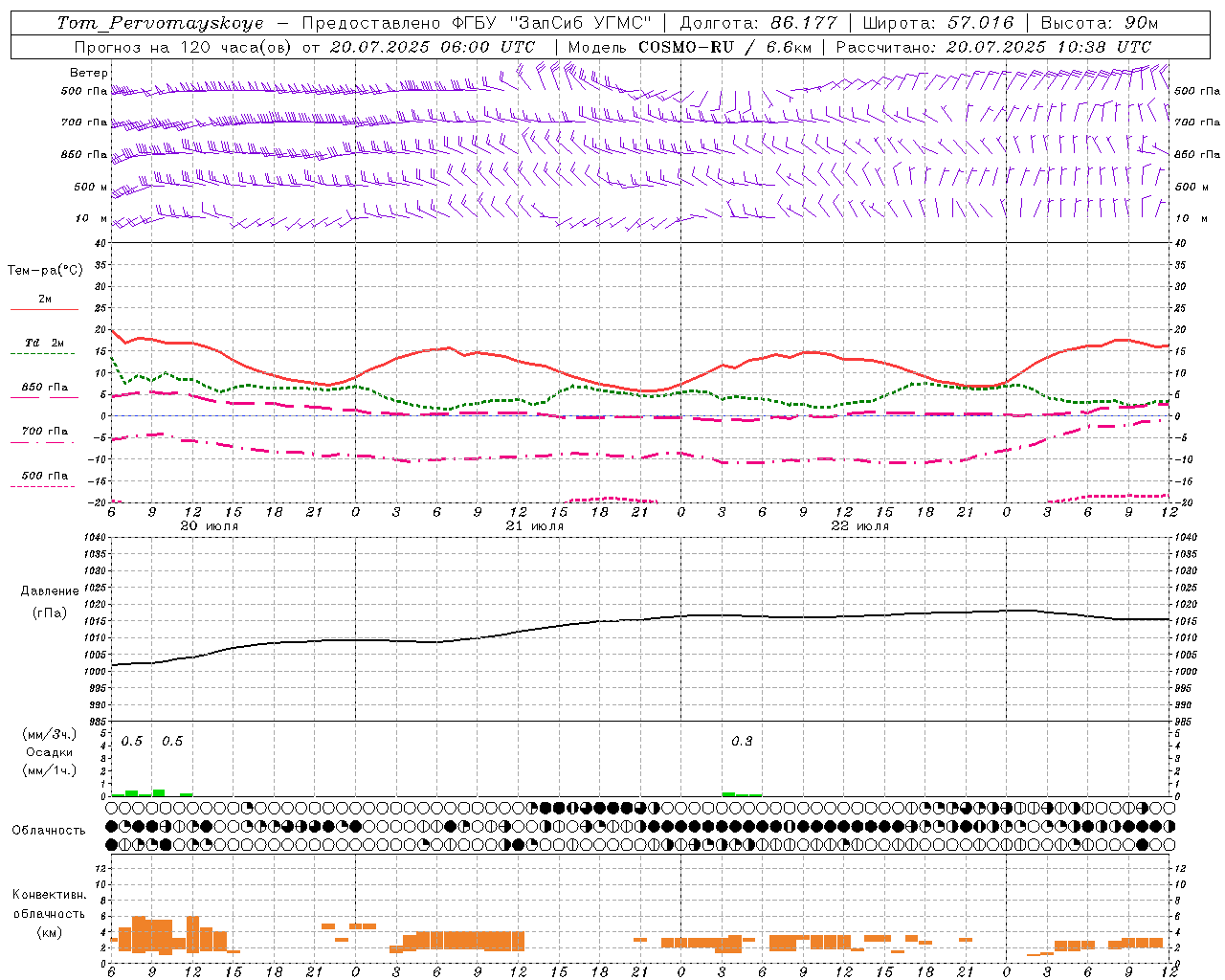The height and width of the screenshot is (980, 1225).
Task: Click the Осадки panel label
Action: coord(50,752)
